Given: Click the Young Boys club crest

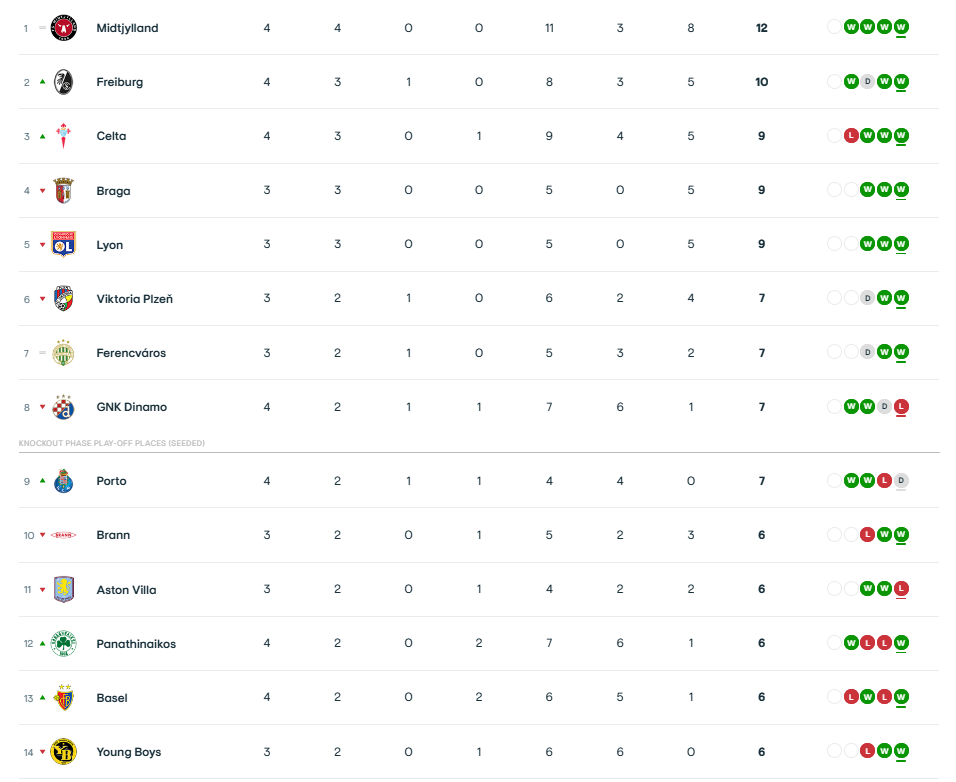Looking at the screenshot, I should point(63,752).
